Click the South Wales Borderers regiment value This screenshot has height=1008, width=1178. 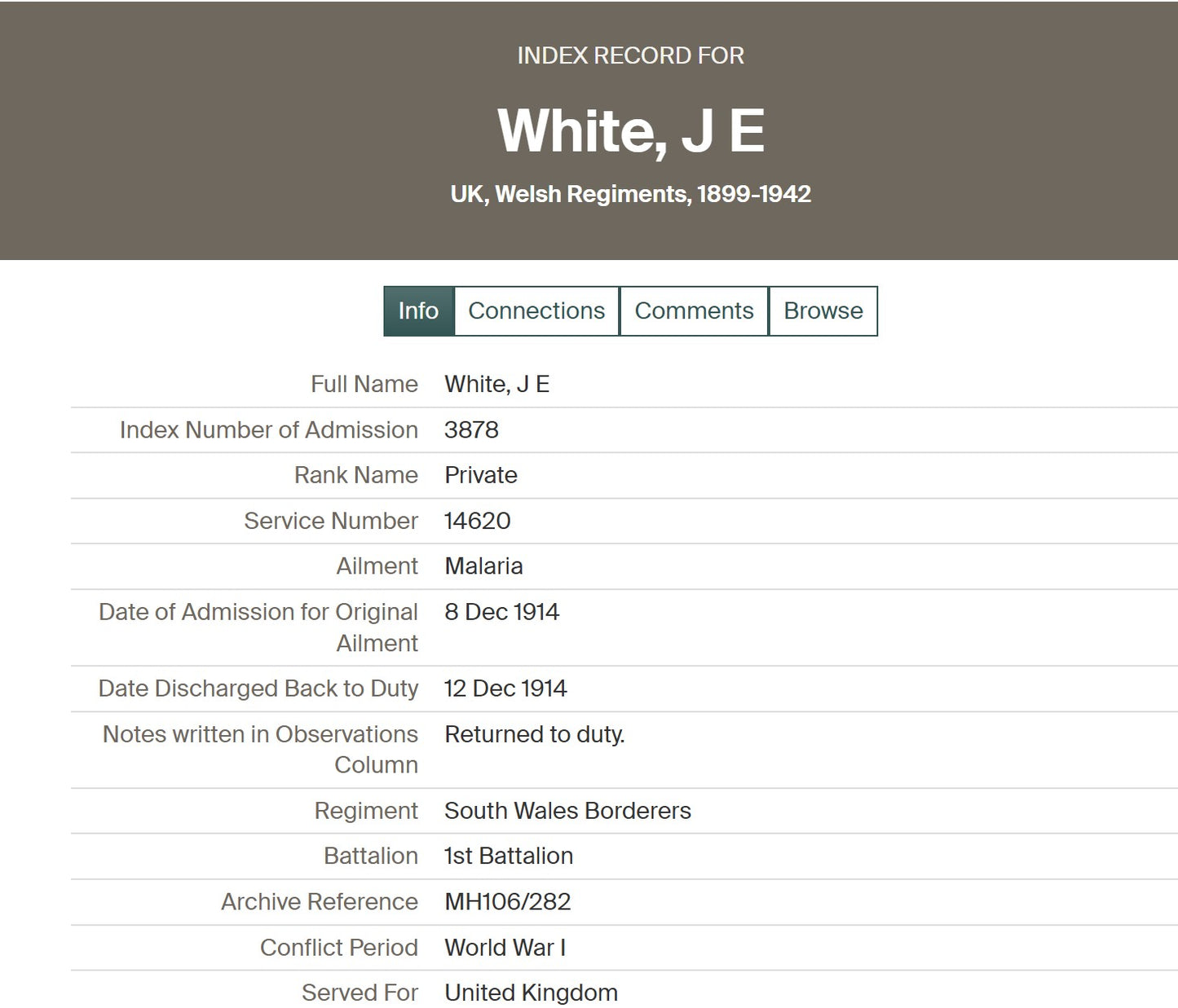point(567,811)
